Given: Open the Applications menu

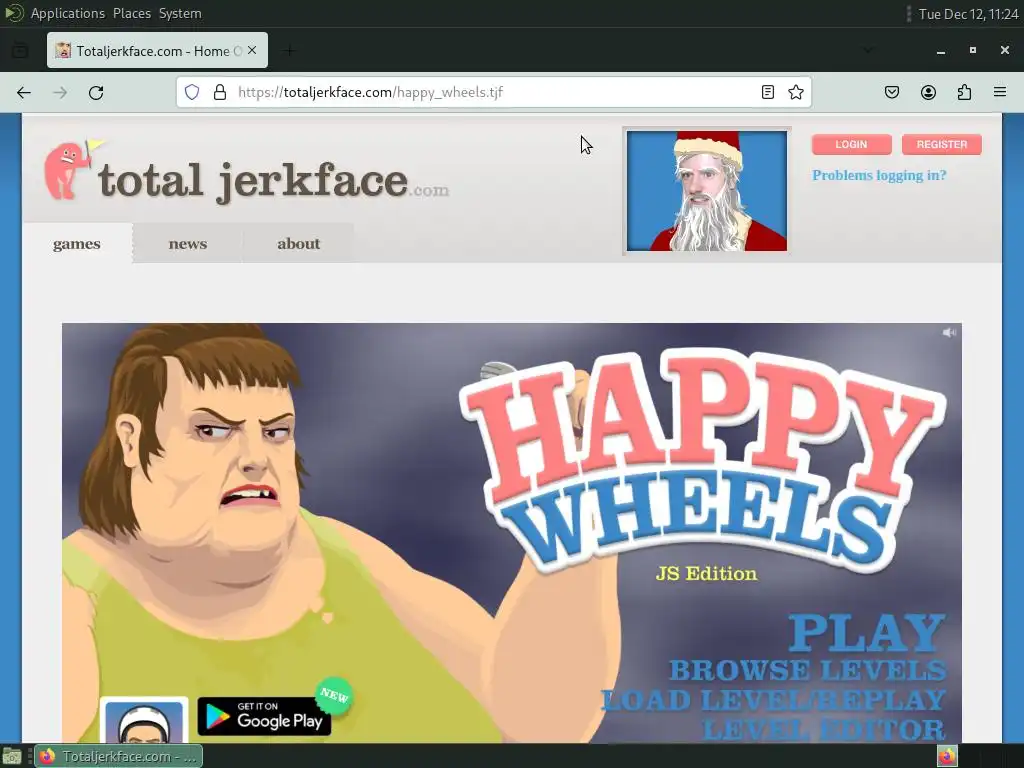Looking at the screenshot, I should click(68, 13).
